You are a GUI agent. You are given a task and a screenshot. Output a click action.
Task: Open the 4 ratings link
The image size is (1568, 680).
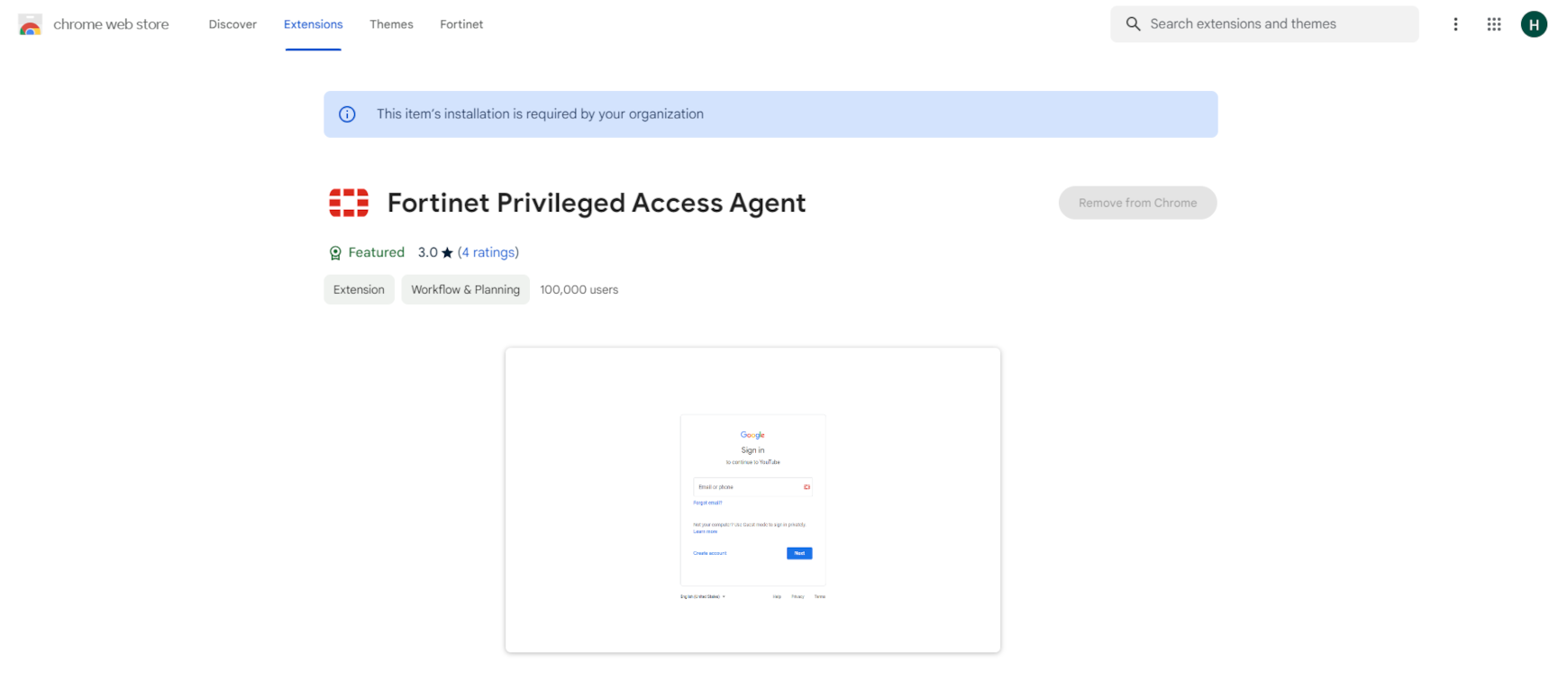click(x=488, y=252)
